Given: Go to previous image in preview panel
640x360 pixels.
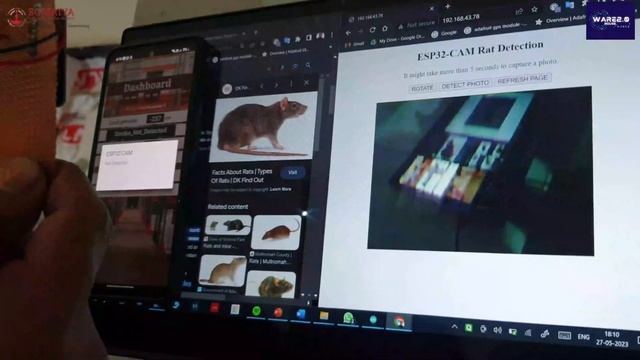Looking at the screenshot, I should coord(262,86).
